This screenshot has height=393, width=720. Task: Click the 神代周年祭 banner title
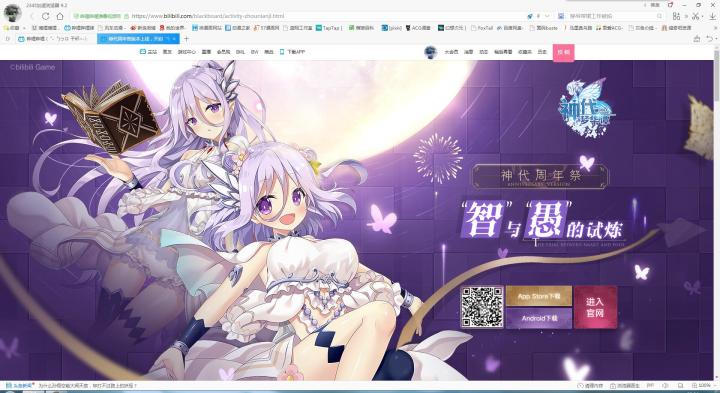click(x=541, y=176)
